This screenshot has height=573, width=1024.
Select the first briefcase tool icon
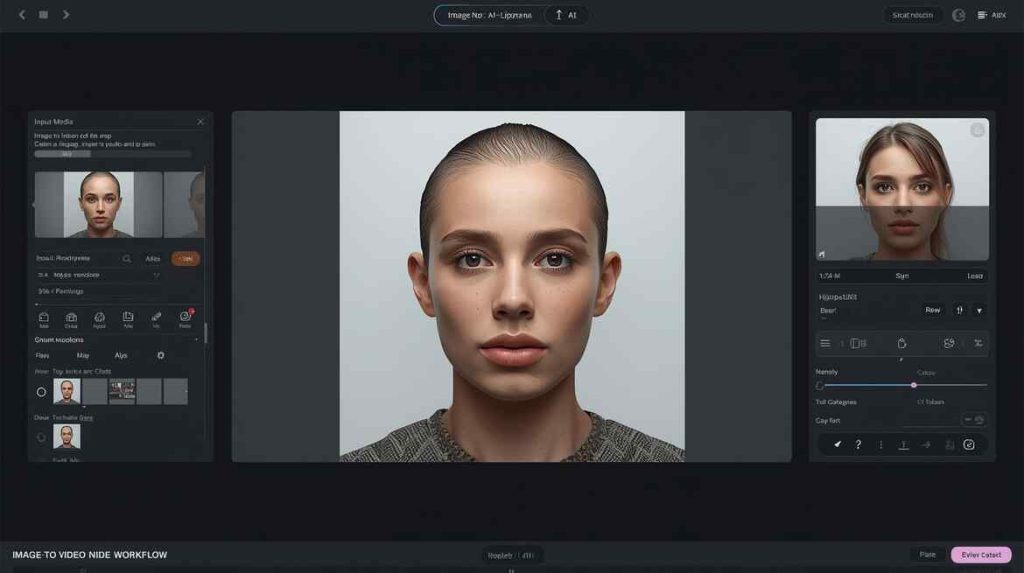tap(44, 319)
